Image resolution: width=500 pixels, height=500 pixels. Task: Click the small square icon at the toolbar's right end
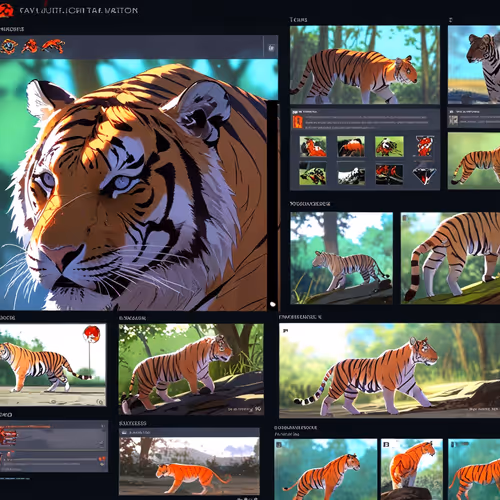[271, 48]
